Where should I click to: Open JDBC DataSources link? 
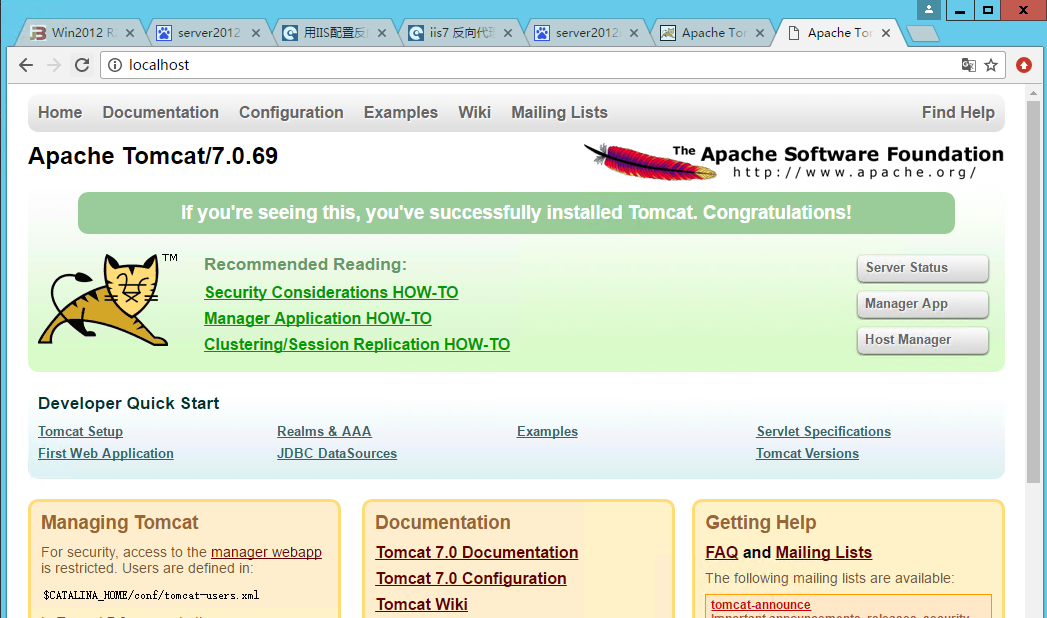(x=337, y=453)
